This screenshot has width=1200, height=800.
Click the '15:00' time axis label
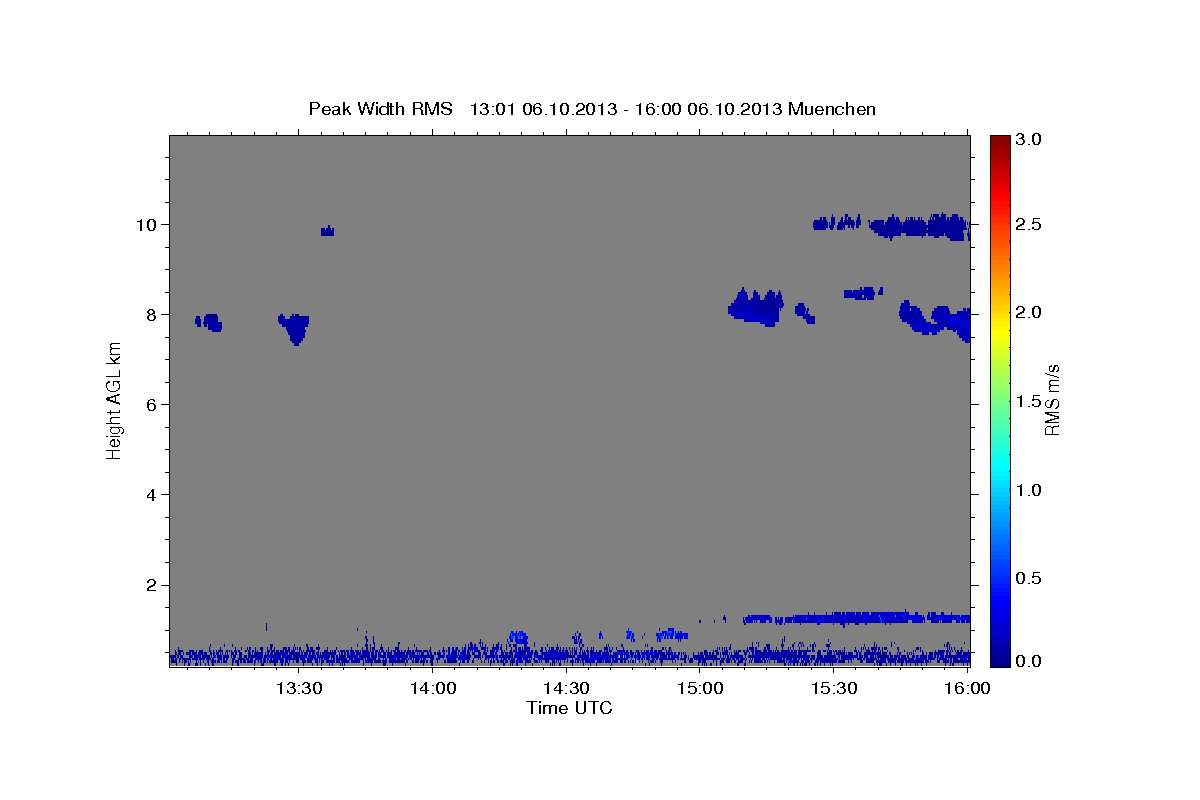tap(700, 688)
